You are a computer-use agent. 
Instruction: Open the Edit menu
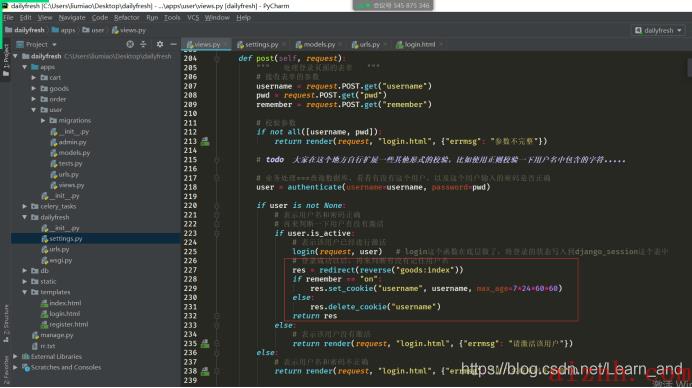coord(26,18)
